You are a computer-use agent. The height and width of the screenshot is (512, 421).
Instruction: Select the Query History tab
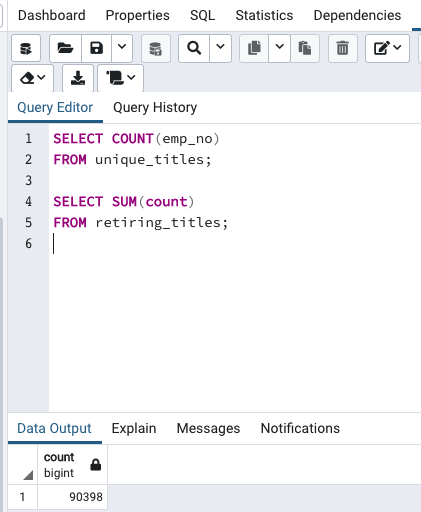pyautogui.click(x=155, y=108)
